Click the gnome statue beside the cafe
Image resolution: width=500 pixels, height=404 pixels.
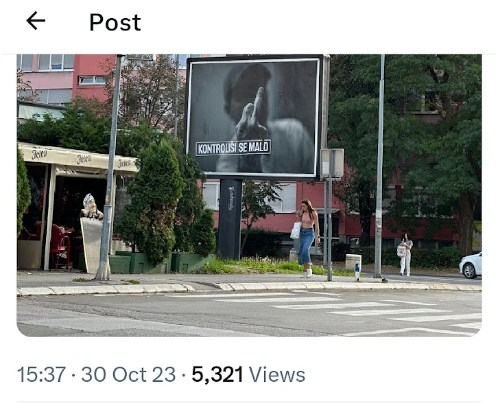point(91,207)
